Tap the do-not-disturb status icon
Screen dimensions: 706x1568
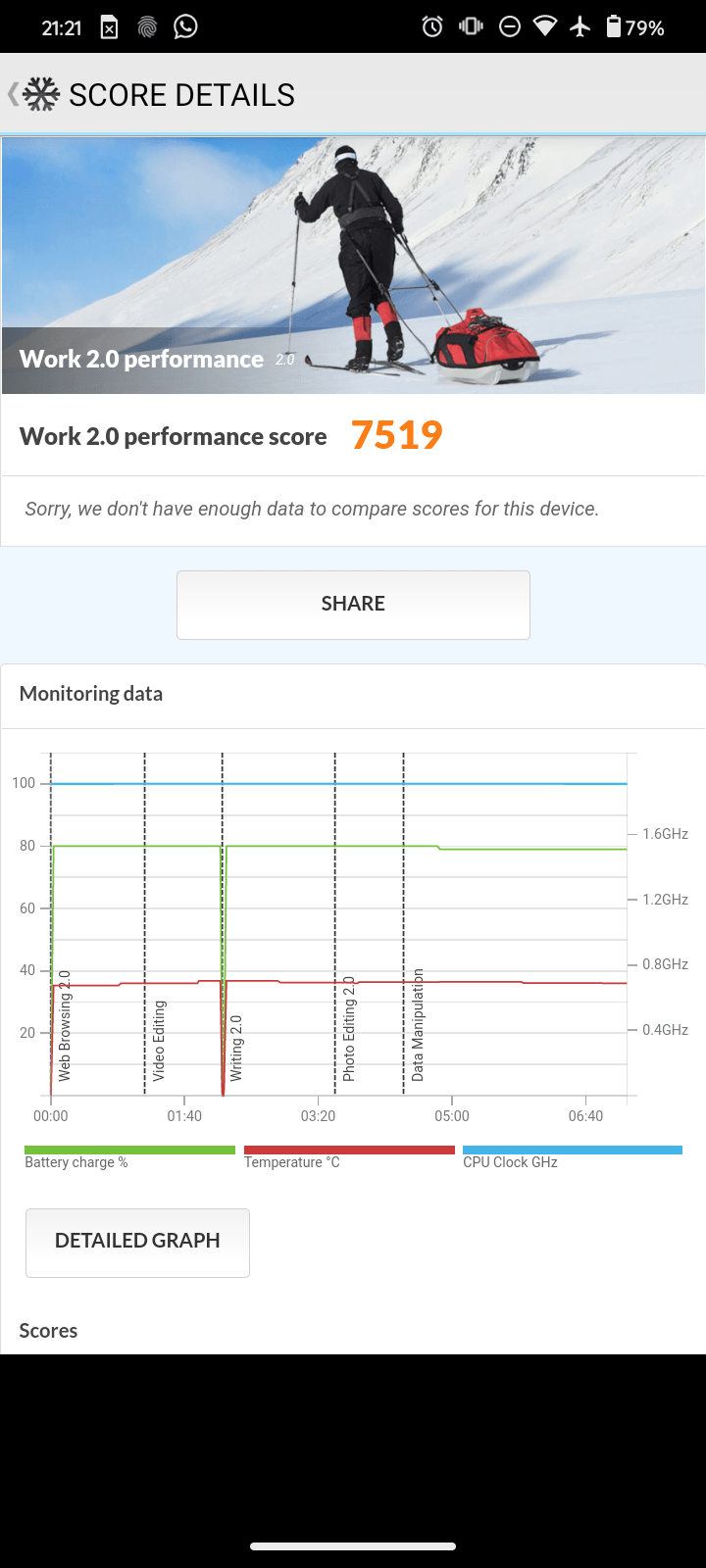(x=509, y=26)
